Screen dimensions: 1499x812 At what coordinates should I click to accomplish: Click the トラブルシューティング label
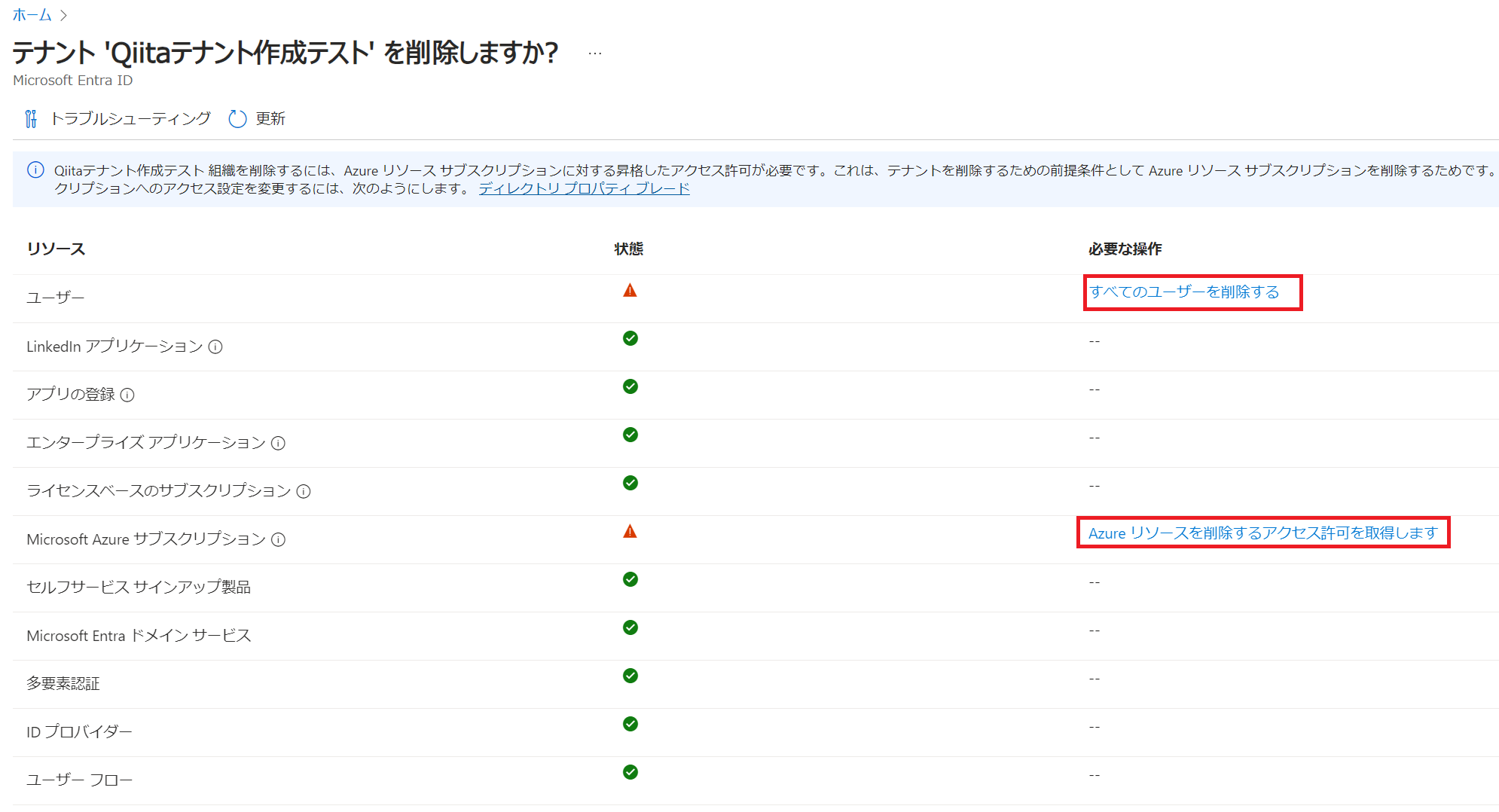[x=130, y=118]
